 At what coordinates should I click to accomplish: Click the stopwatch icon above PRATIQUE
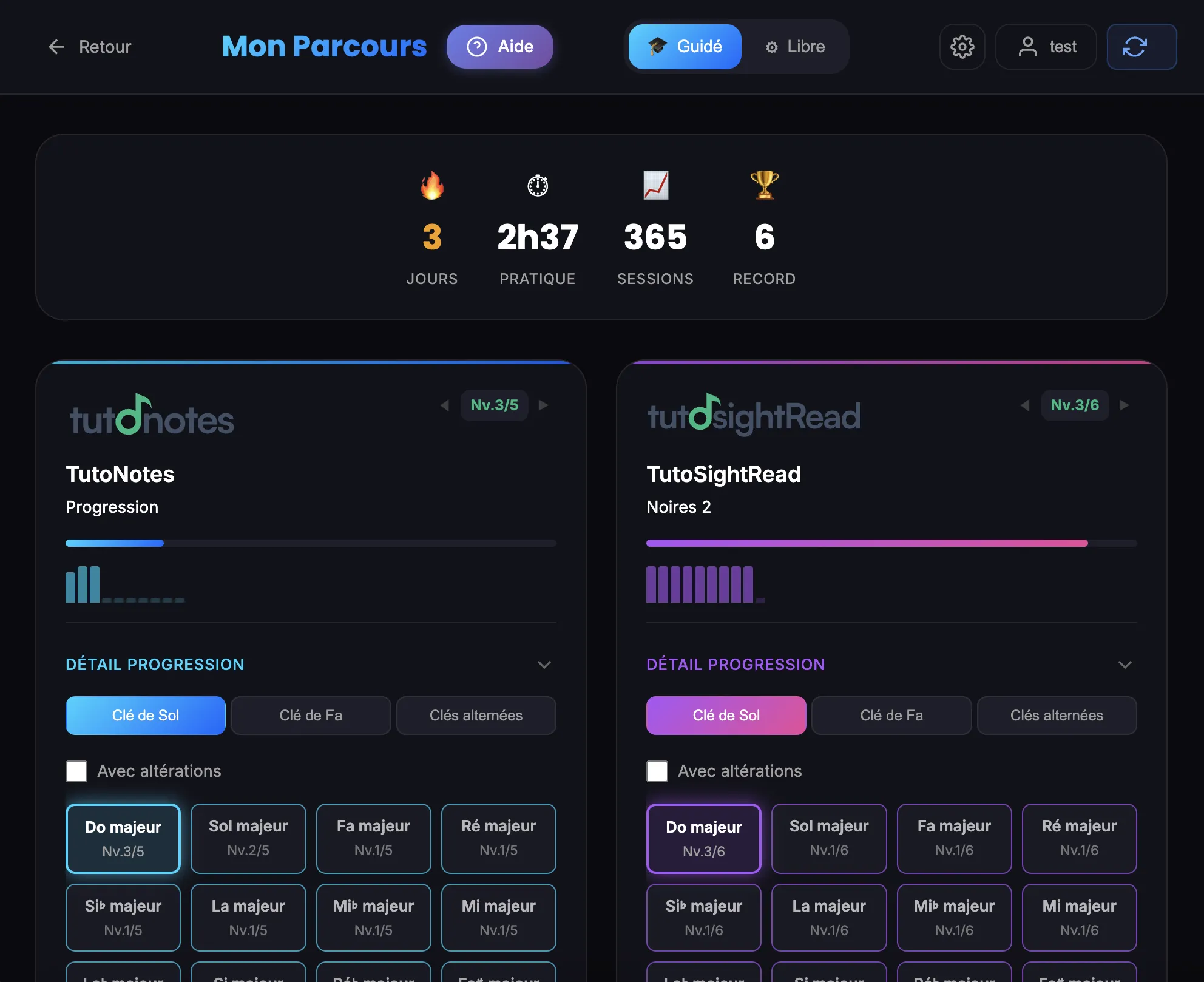[538, 185]
